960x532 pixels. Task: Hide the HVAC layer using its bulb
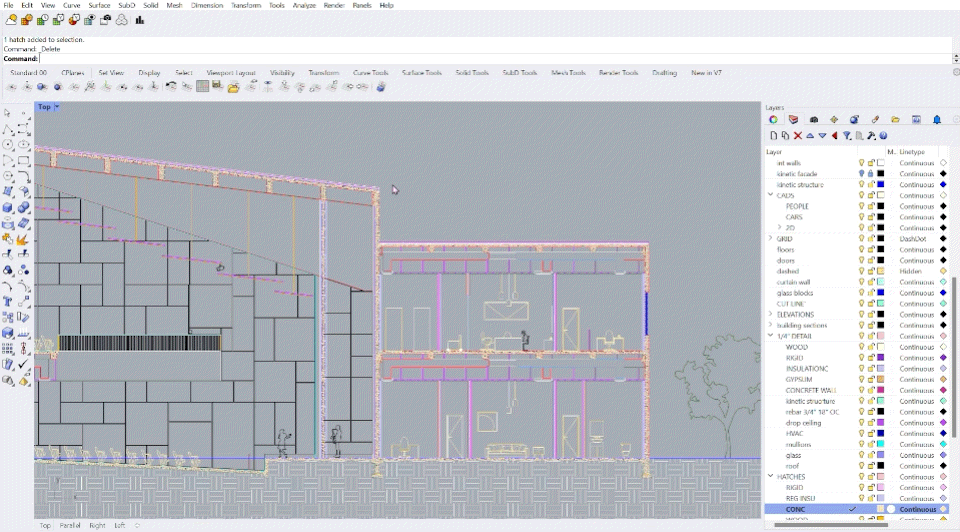click(x=861, y=433)
